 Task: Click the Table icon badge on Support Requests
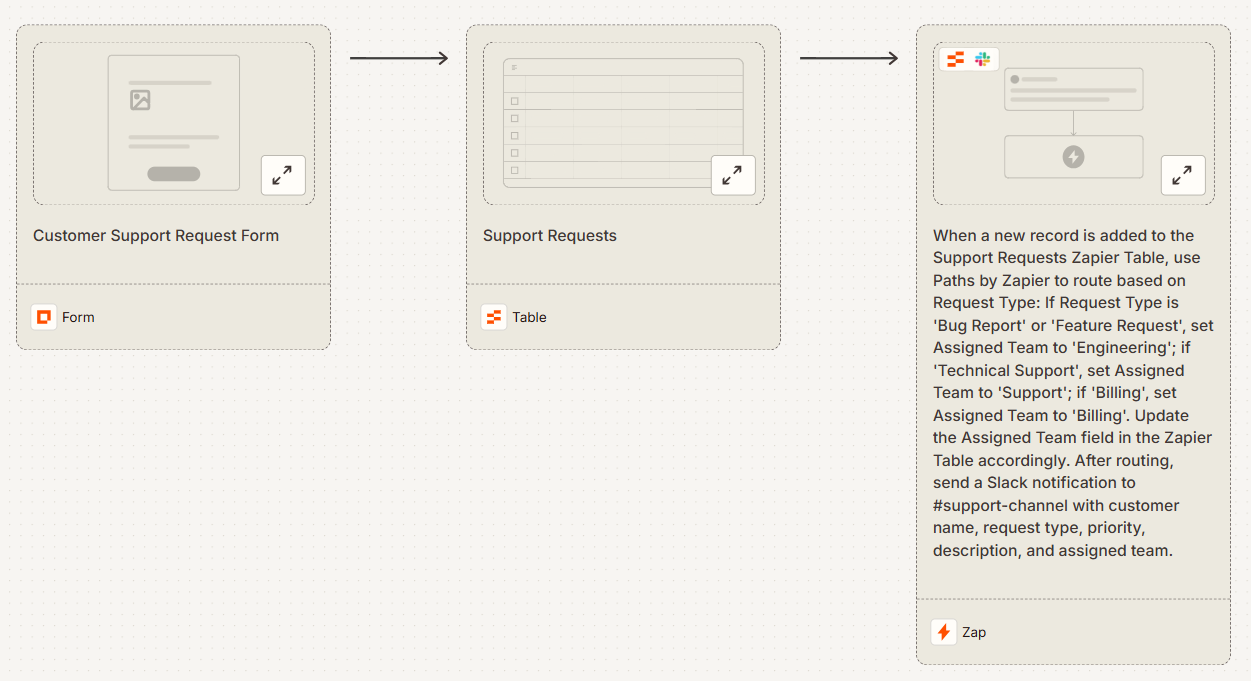[x=494, y=316]
